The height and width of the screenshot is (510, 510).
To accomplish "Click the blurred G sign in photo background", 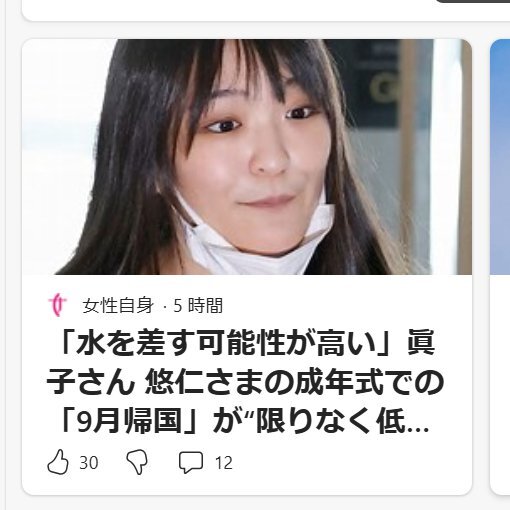I will coord(383,88).
